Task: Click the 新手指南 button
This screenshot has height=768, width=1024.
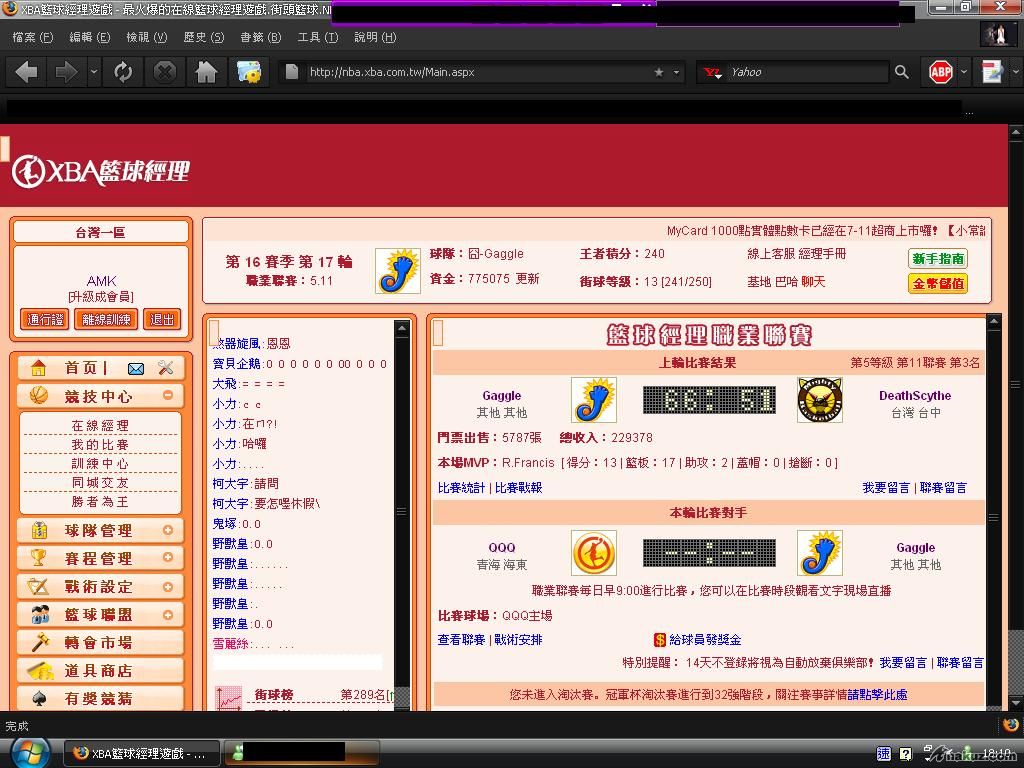Action: pos(937,259)
